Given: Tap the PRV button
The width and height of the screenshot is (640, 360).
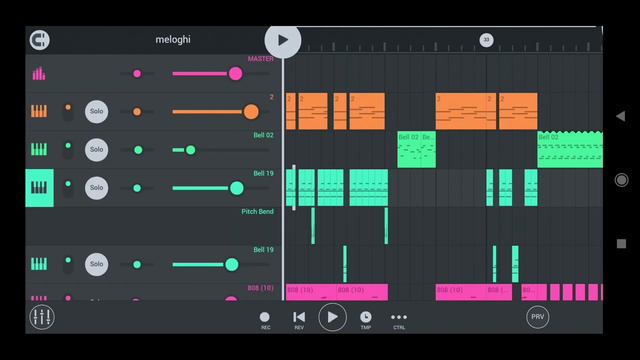Looking at the screenshot, I should tap(538, 317).
